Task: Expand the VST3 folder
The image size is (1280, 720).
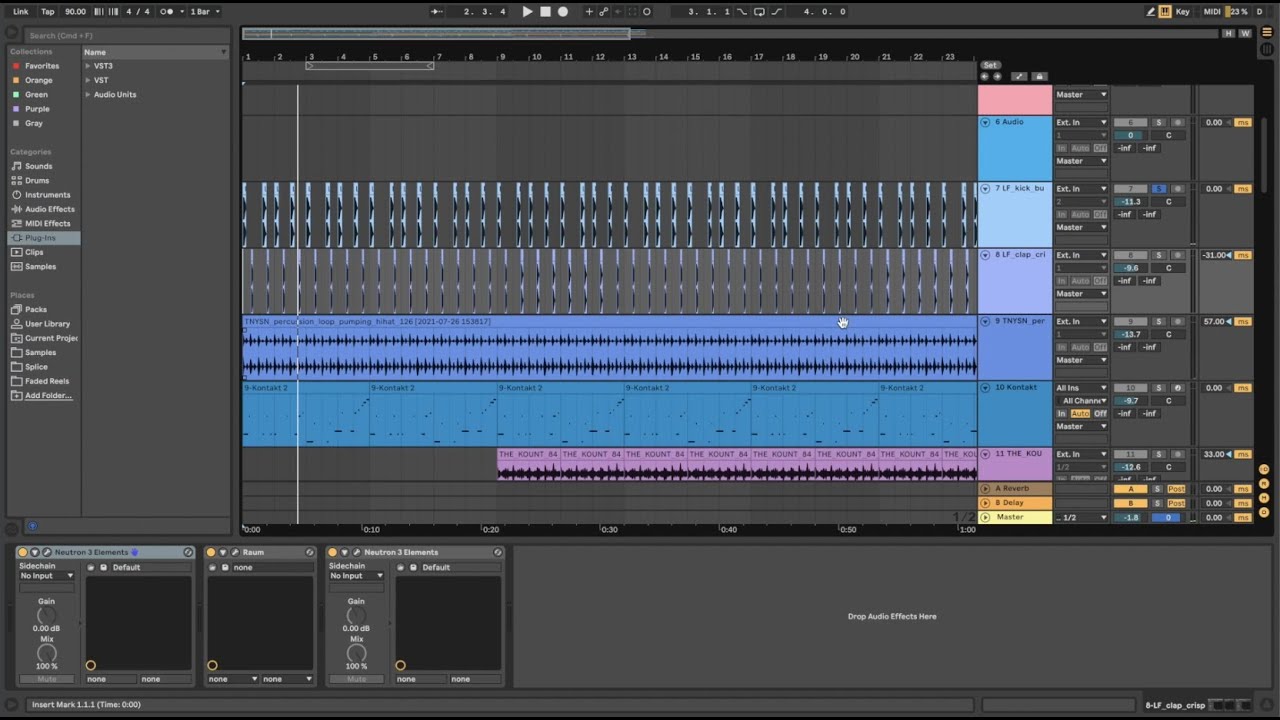Action: tap(88, 66)
